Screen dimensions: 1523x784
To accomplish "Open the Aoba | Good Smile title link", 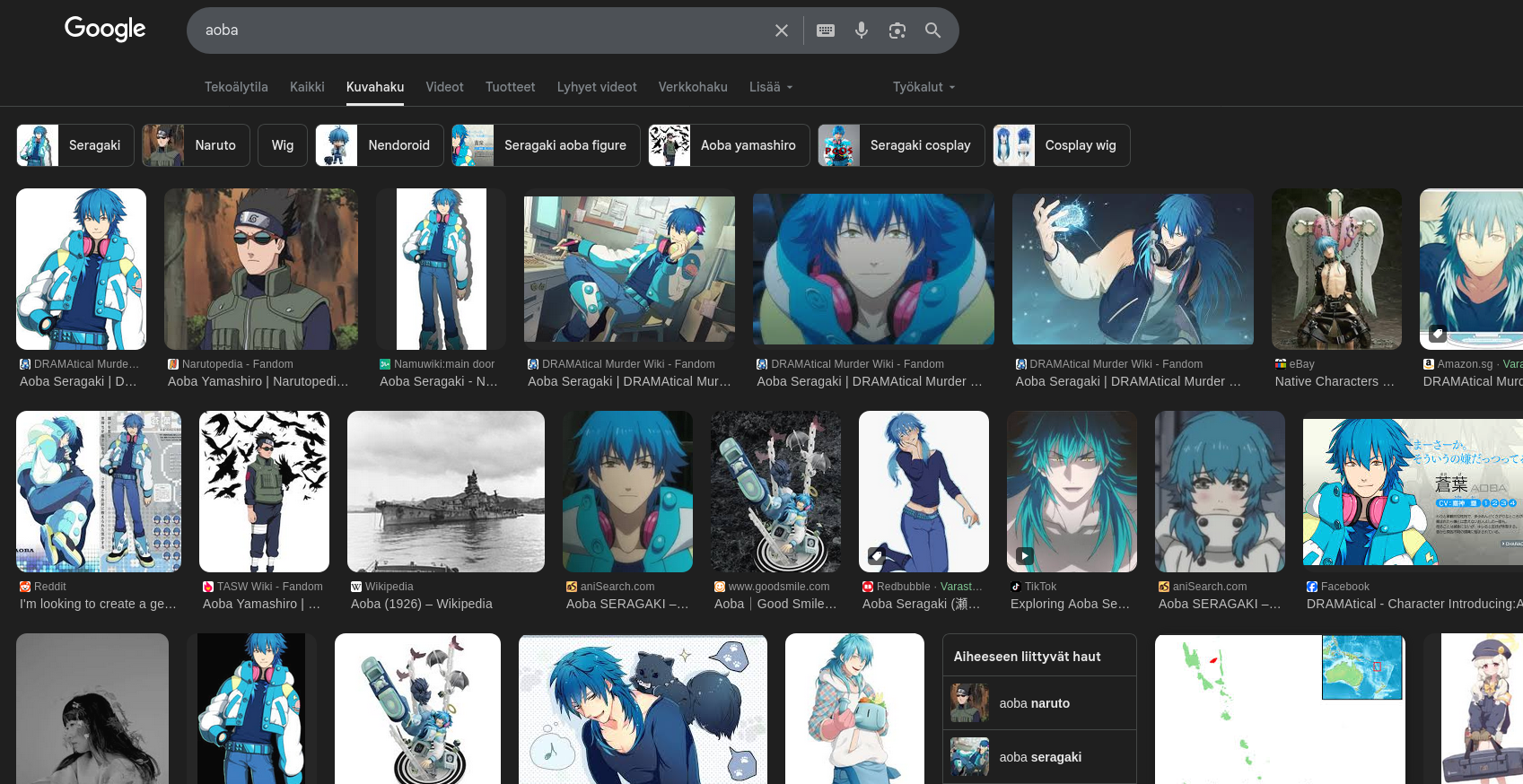I will coord(775,604).
